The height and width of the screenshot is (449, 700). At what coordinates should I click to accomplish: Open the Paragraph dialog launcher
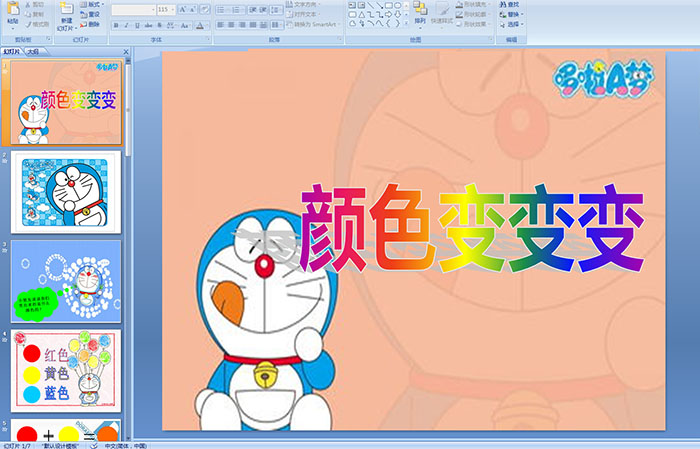tap(340, 40)
